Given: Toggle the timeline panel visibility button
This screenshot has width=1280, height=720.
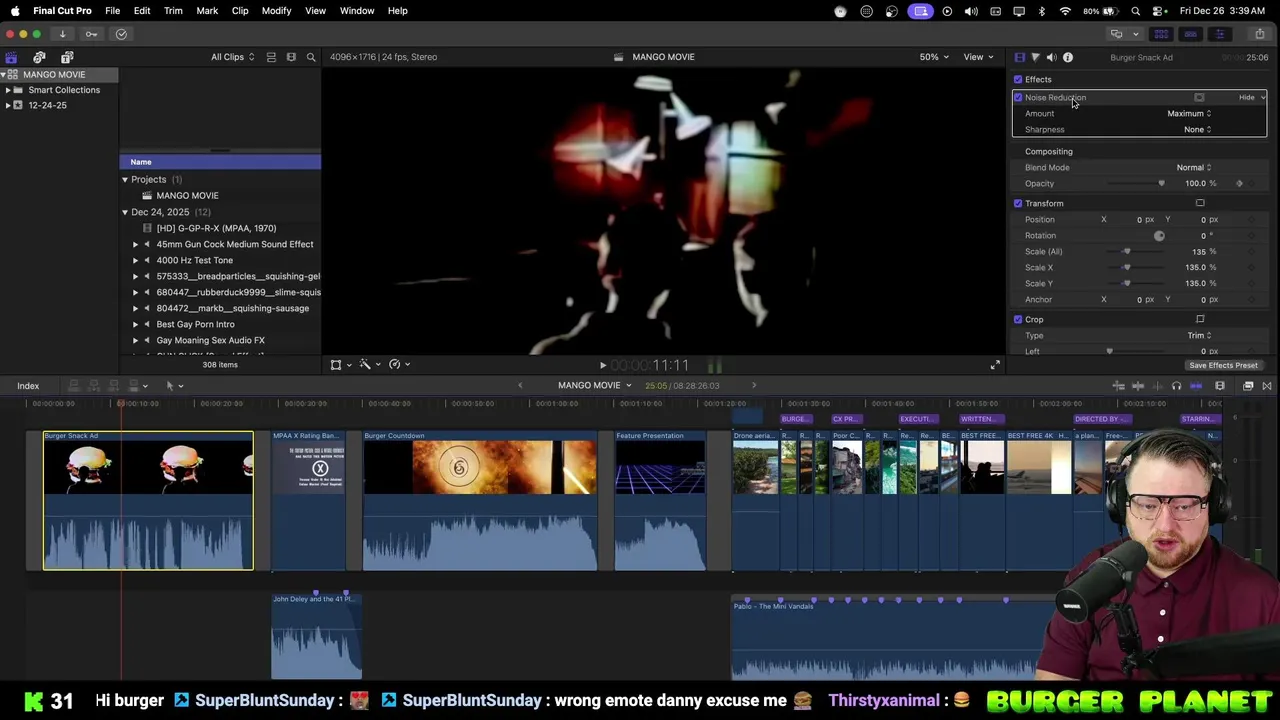Looking at the screenshot, I should (x=1190, y=34).
